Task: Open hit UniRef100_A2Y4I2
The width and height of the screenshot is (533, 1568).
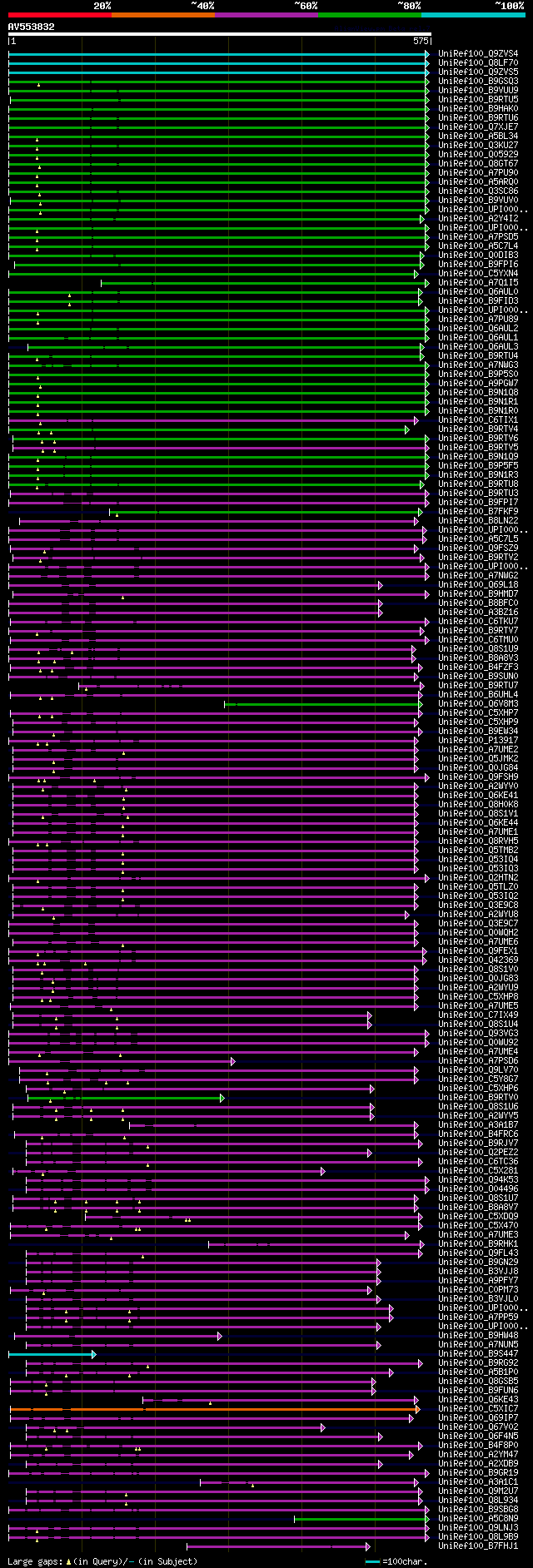Action: (x=478, y=218)
